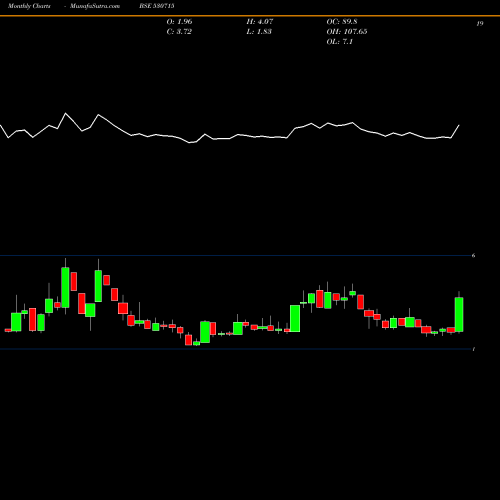Click the '19' axis label at top right
This screenshot has width=500, height=500.
(480, 23)
